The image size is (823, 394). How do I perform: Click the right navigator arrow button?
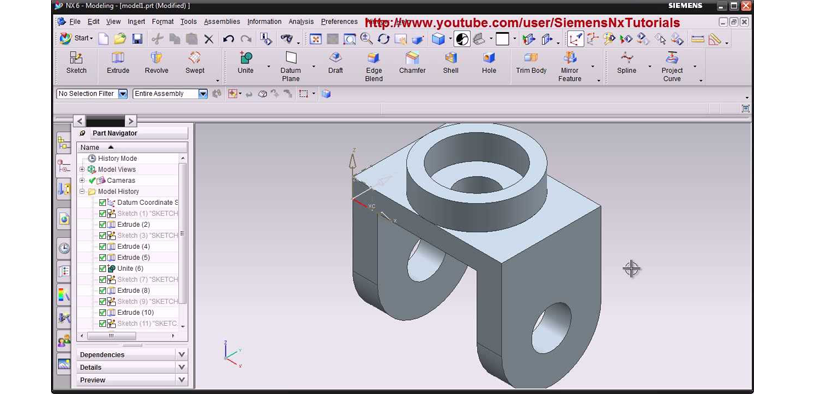(131, 121)
